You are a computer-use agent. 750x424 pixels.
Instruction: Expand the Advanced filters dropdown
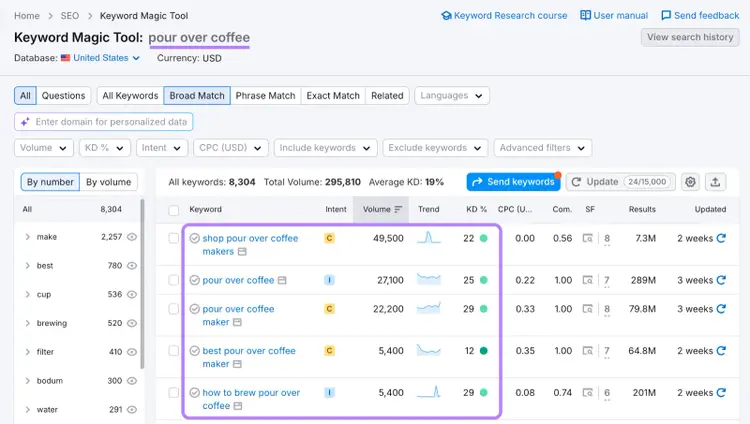pos(543,148)
